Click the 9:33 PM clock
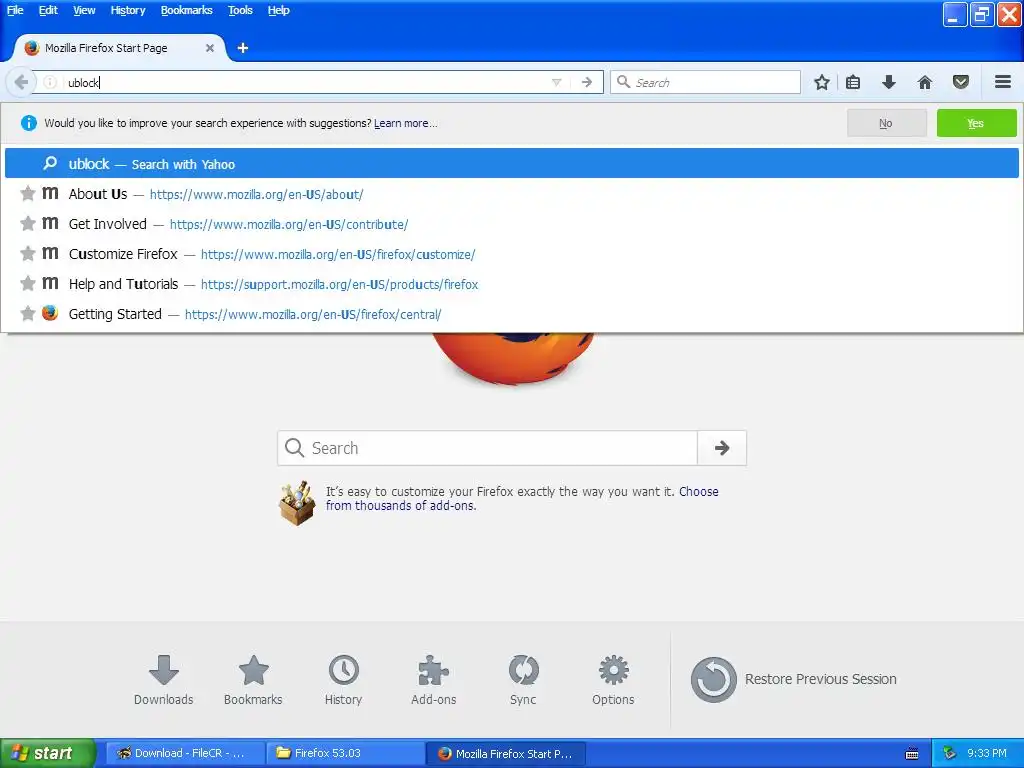1024x768 pixels. click(x=987, y=754)
